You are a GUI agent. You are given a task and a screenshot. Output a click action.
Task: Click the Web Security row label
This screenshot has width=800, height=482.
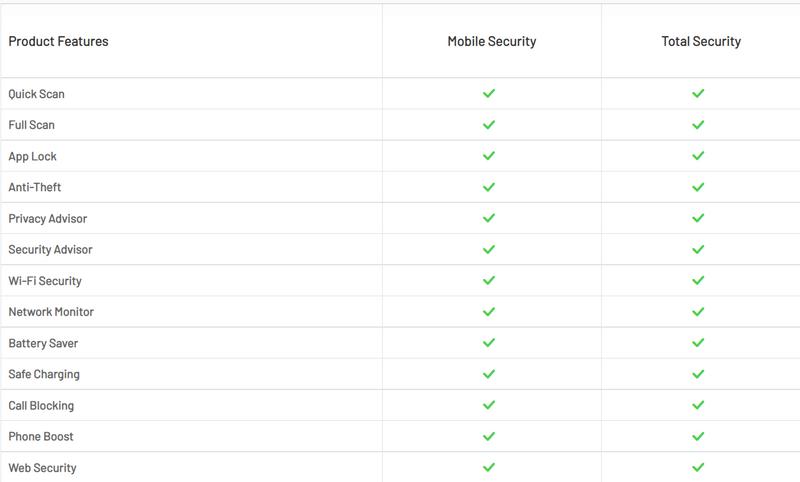tap(42, 468)
